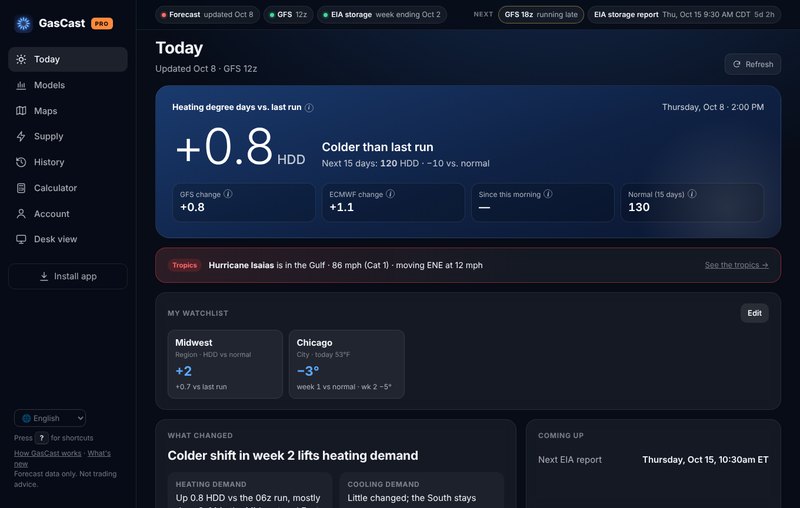Select the Chicago watchlist card
The image size is (800, 508).
(347, 364)
